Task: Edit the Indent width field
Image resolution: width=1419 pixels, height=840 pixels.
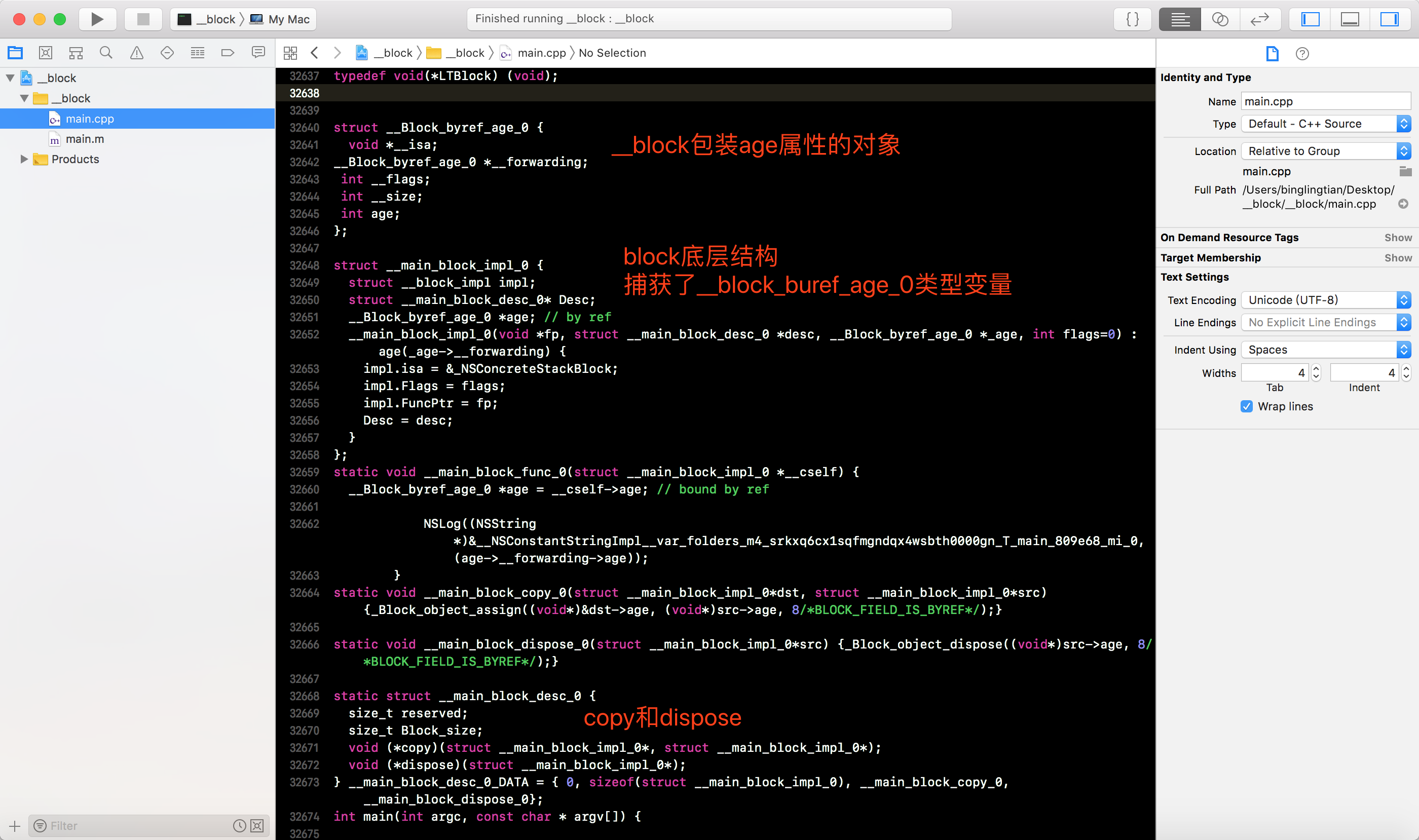Action: [x=1364, y=373]
